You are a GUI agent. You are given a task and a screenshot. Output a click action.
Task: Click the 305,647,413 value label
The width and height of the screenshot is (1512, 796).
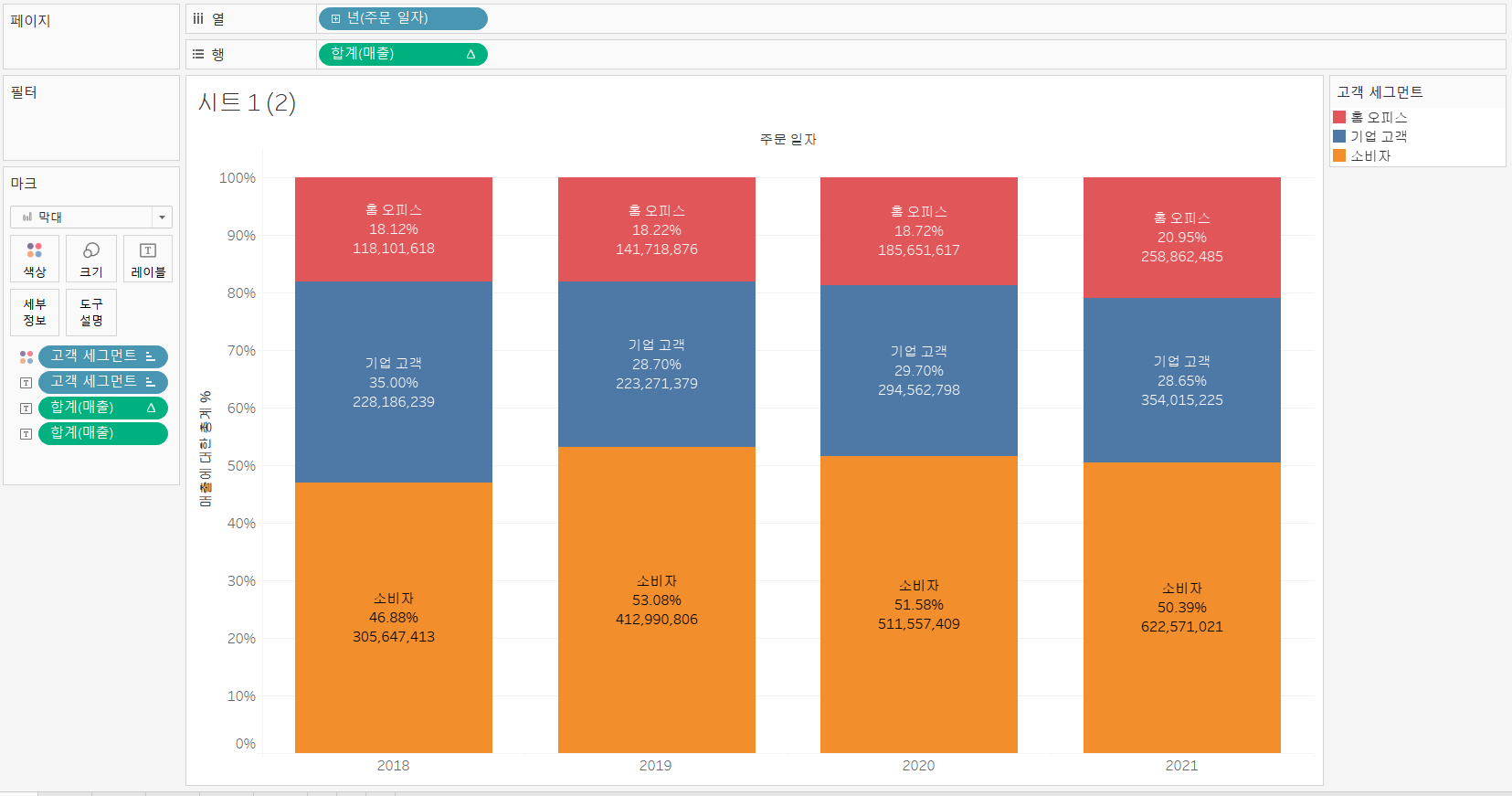click(394, 637)
